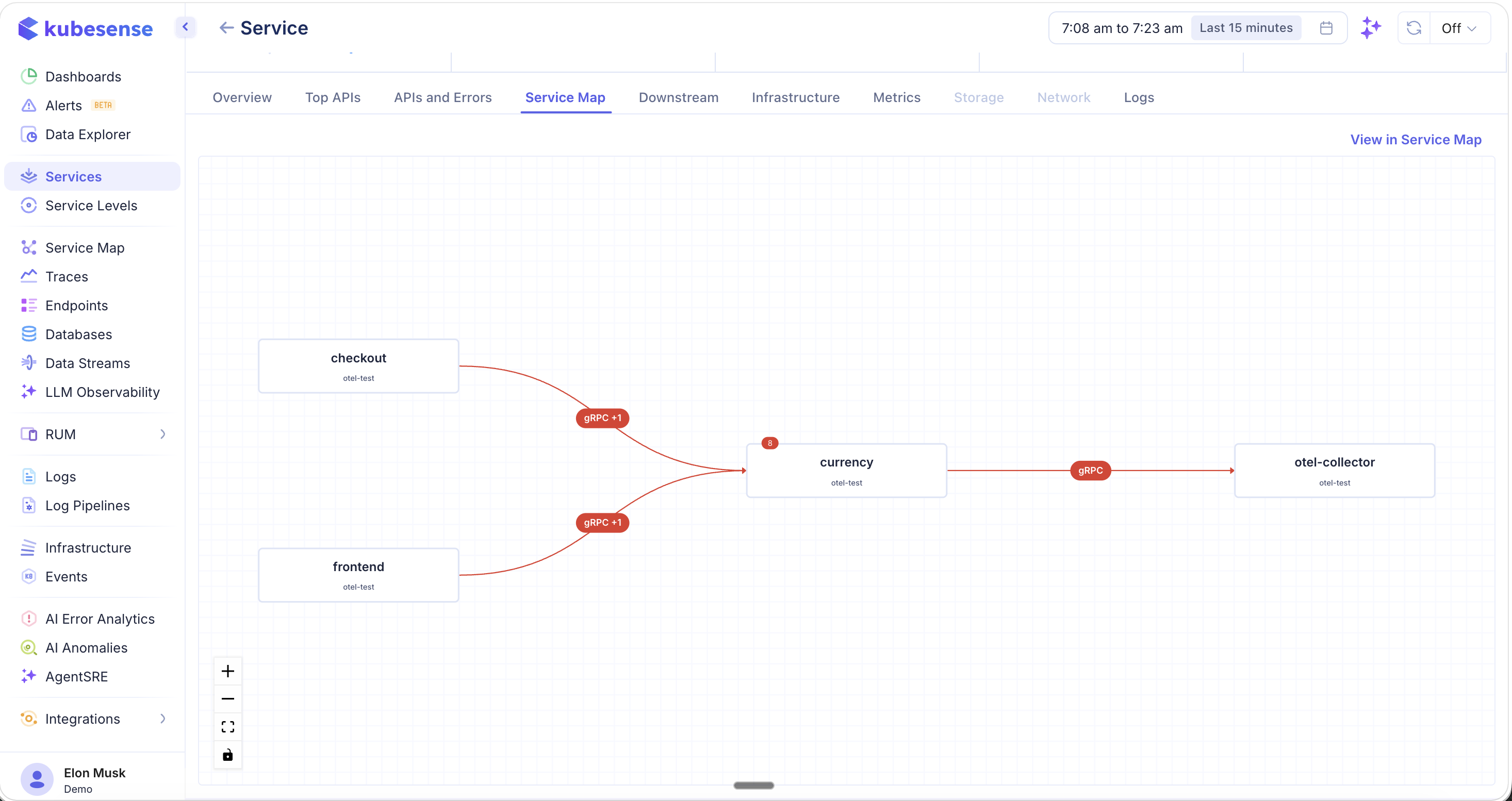Click the lock icon in map controls
This screenshot has height=801, width=1512.
228,755
